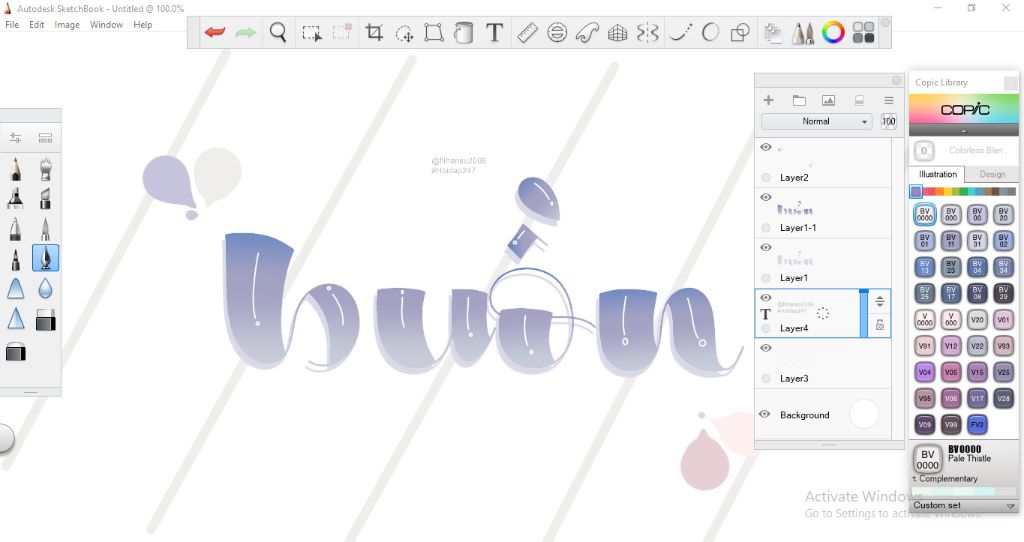1024x542 pixels.
Task: Open the Copic Library swatches icon
Action: [863, 32]
